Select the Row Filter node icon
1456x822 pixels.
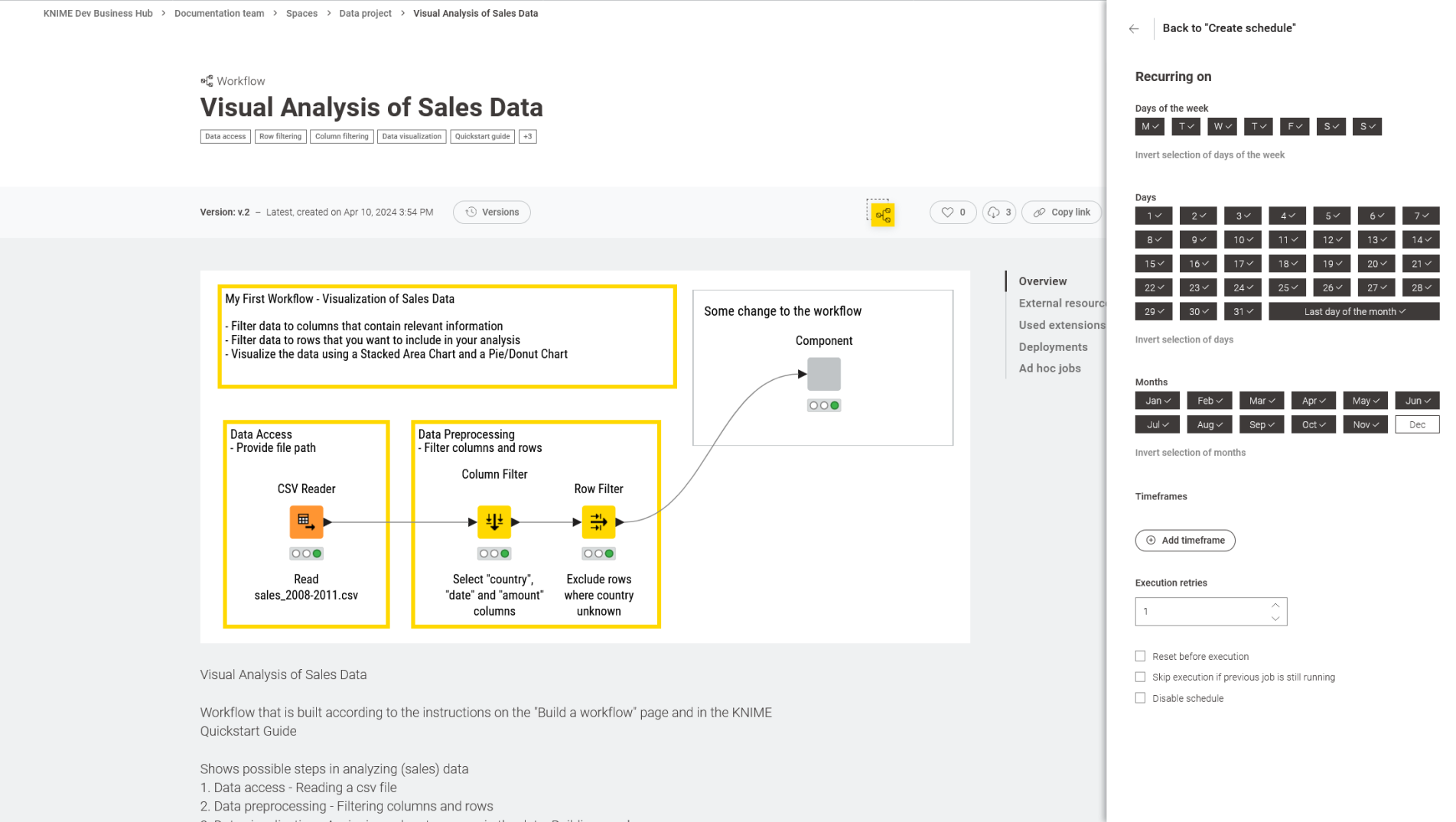[x=598, y=522]
